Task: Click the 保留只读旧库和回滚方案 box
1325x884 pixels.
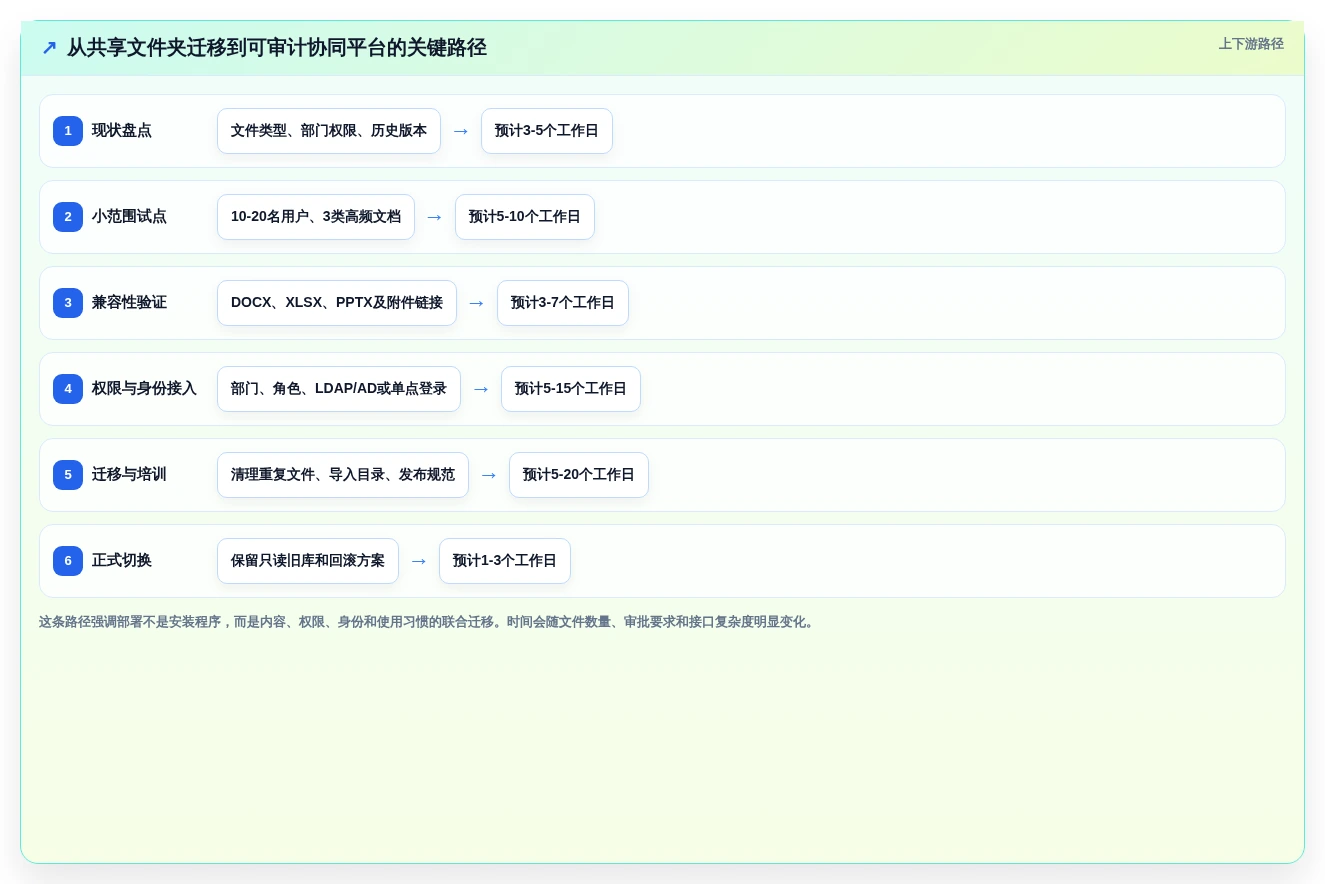Action: pos(308,561)
